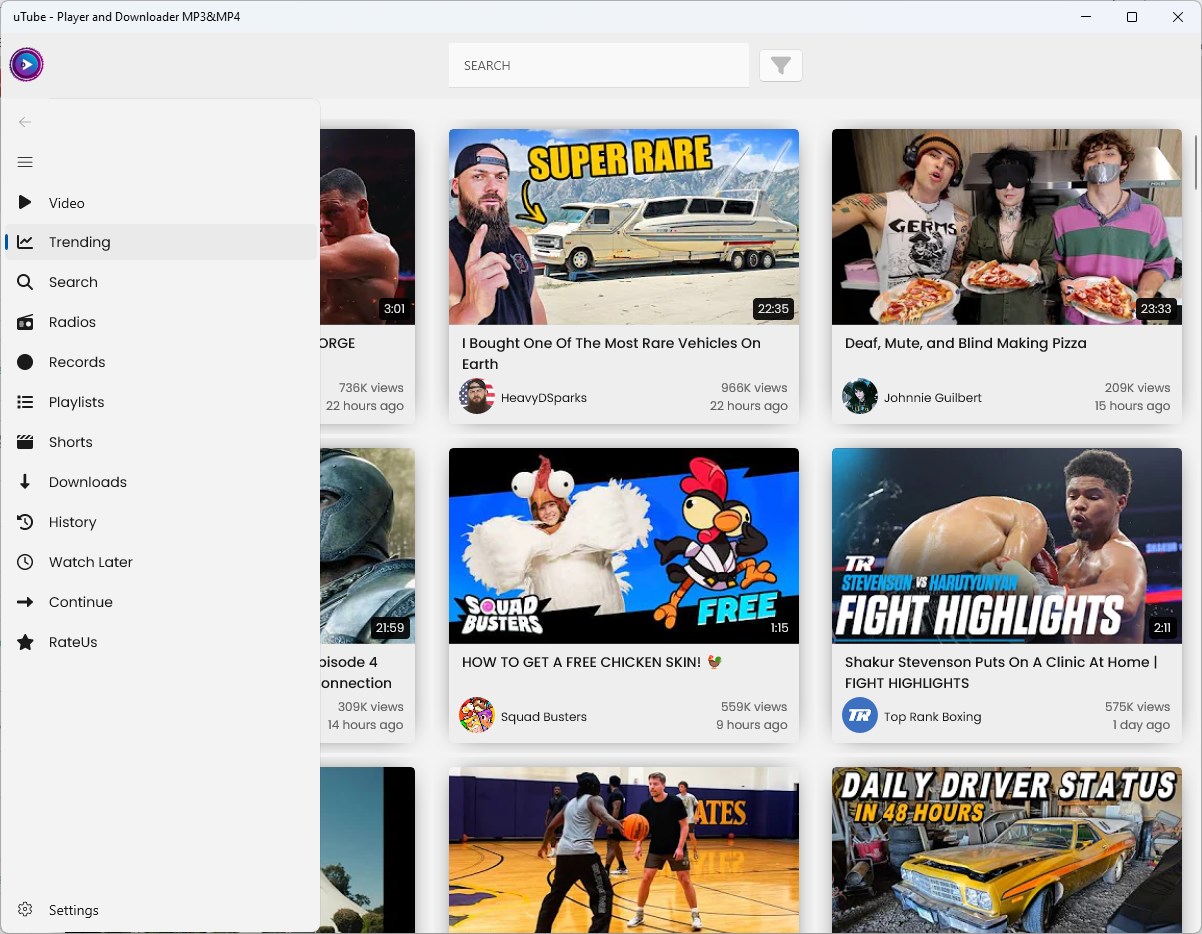Screen dimensions: 1202x934
Task: Click the Continue arrow icon
Action: pyautogui.click(x=25, y=602)
